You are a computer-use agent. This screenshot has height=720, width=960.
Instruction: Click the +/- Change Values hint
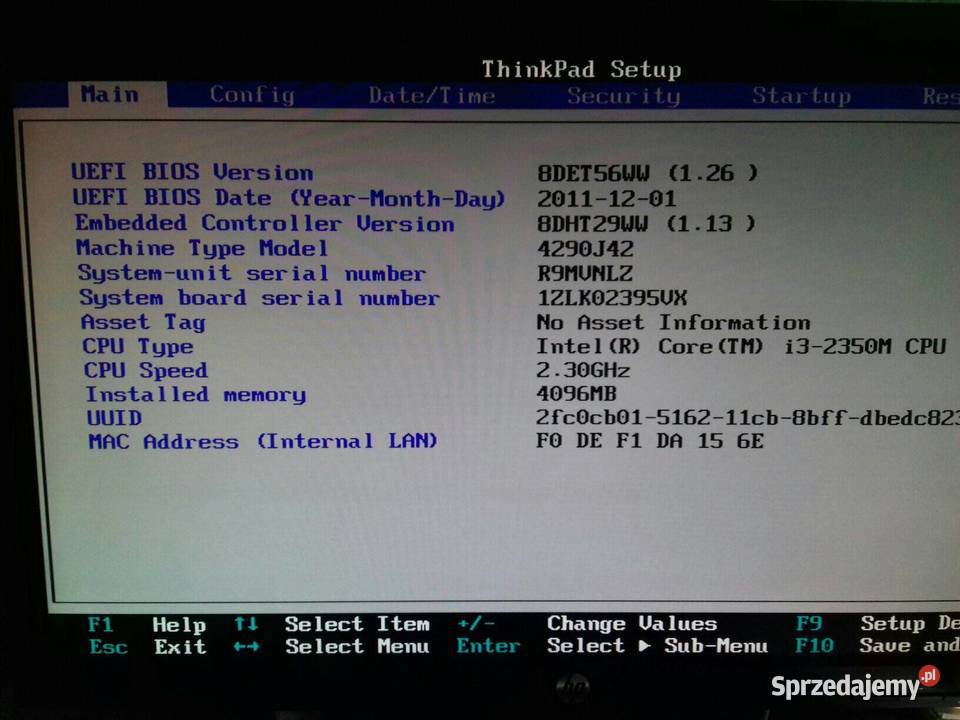(x=587, y=624)
